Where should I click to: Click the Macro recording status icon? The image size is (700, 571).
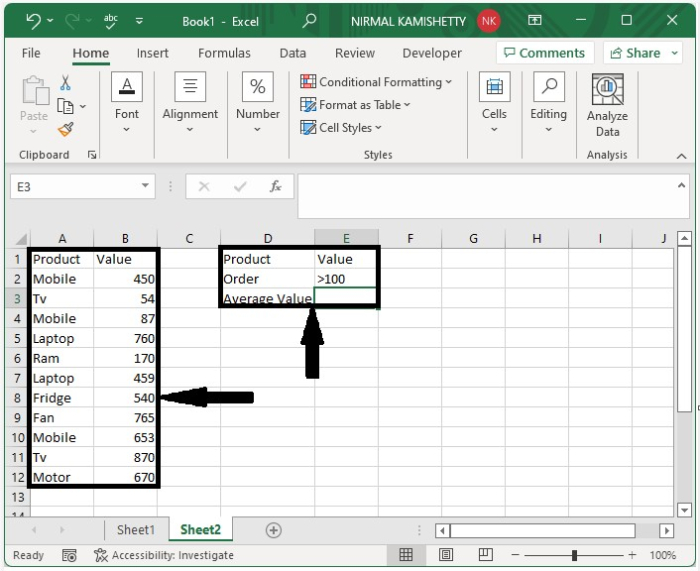pos(69,555)
